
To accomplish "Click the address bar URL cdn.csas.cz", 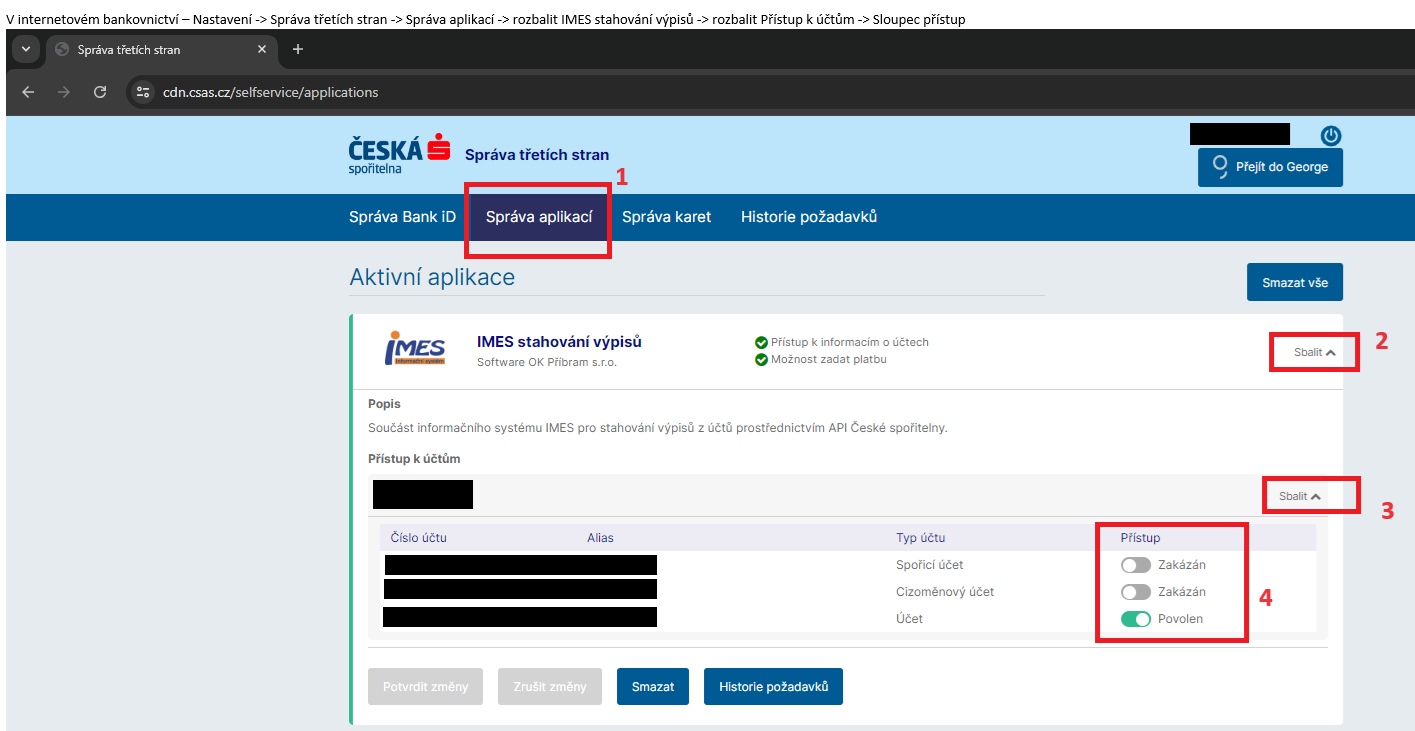I will (270, 92).
